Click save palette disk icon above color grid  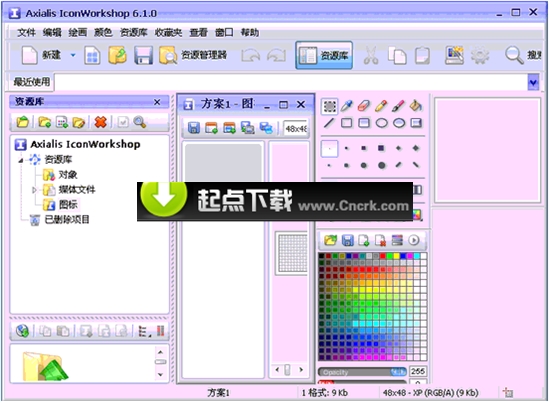(347, 241)
